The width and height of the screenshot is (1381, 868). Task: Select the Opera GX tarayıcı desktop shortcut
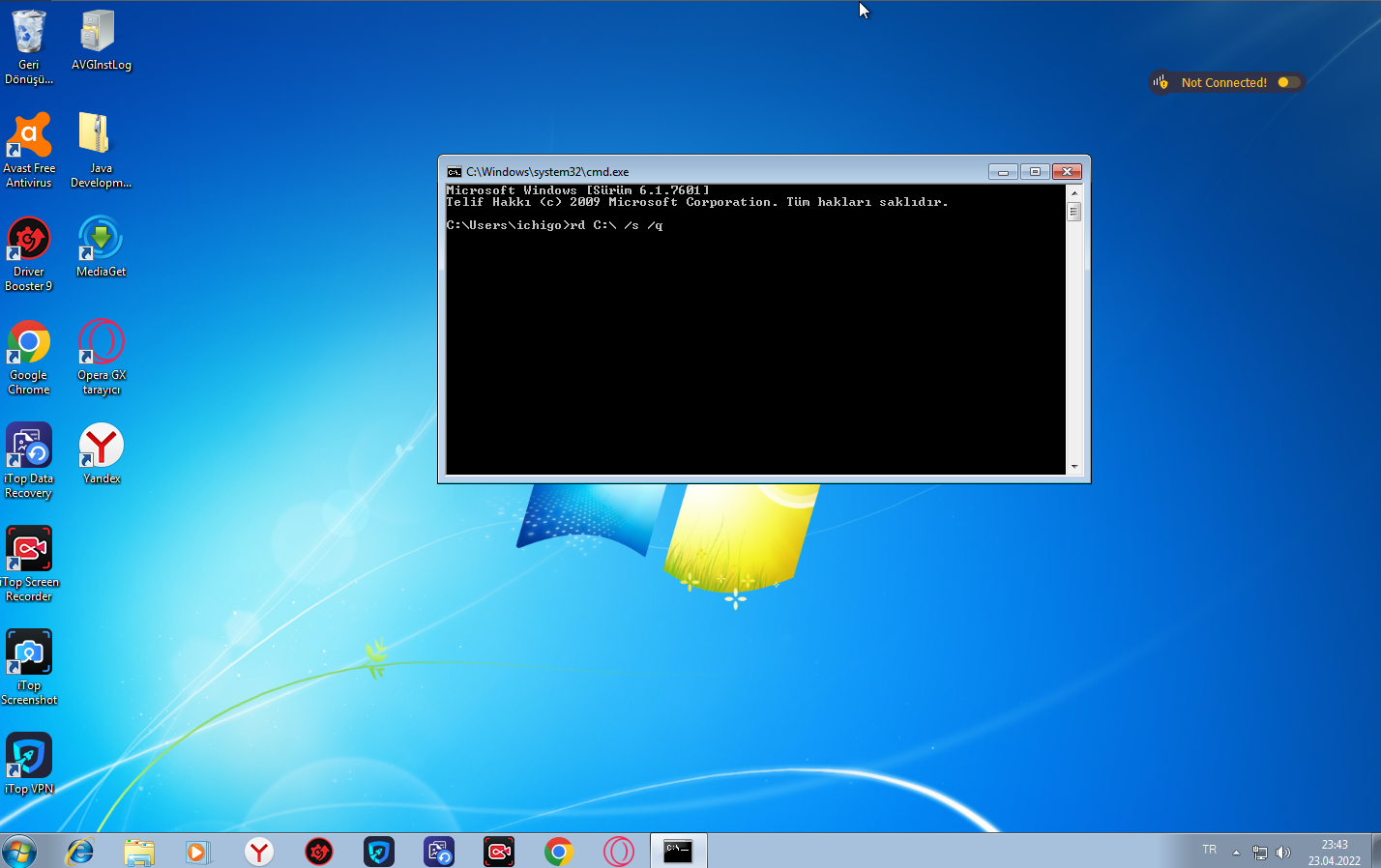[x=101, y=357]
